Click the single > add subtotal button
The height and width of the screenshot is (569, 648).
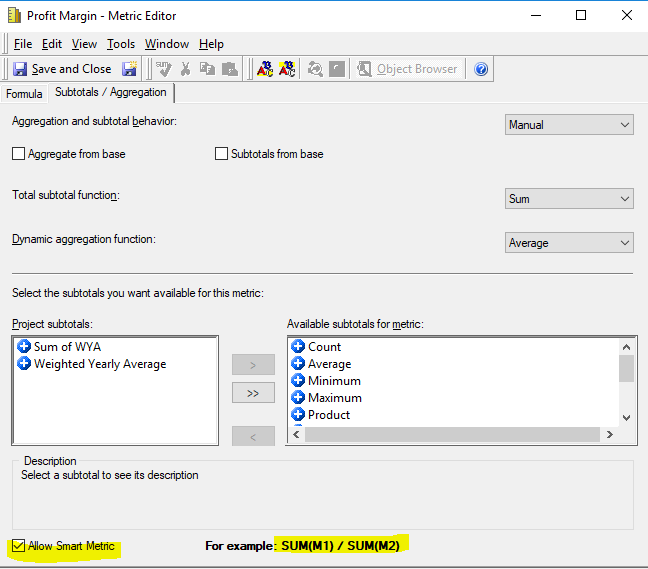pos(253,364)
